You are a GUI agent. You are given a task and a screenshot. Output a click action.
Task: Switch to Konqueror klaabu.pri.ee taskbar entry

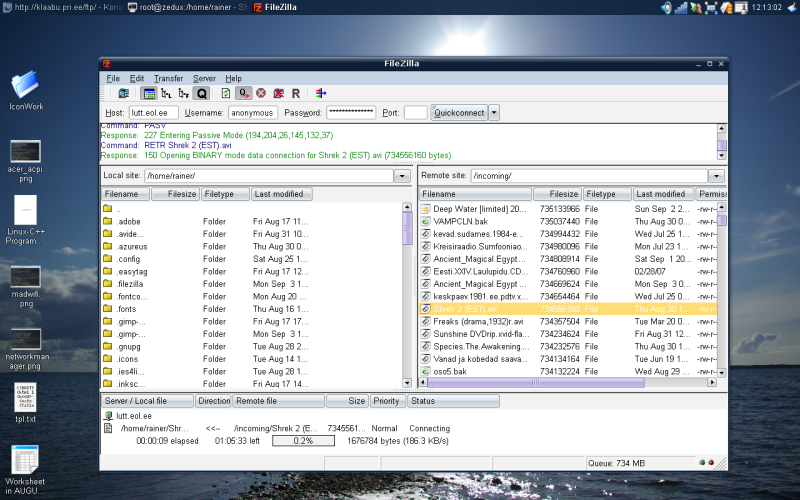pos(62,7)
